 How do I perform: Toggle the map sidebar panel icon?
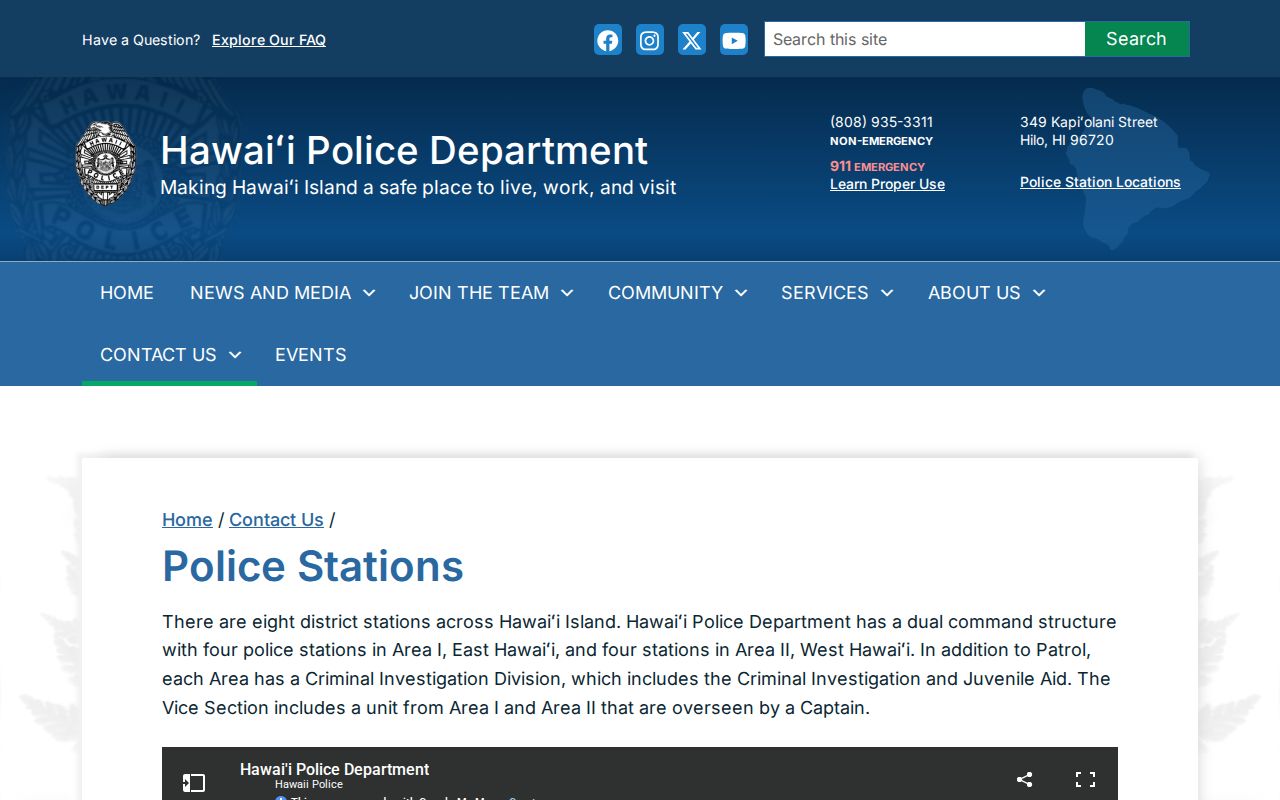194,782
